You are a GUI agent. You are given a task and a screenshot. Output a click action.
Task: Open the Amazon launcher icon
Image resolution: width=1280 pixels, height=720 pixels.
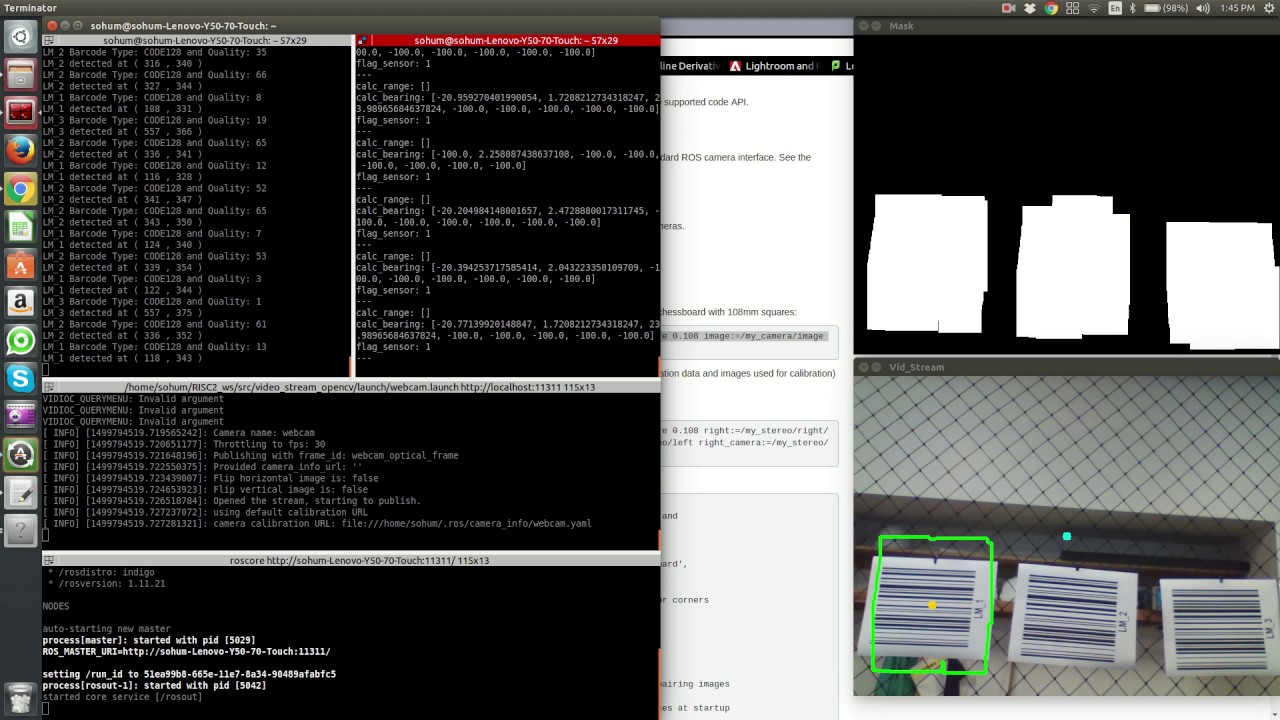tap(20, 303)
